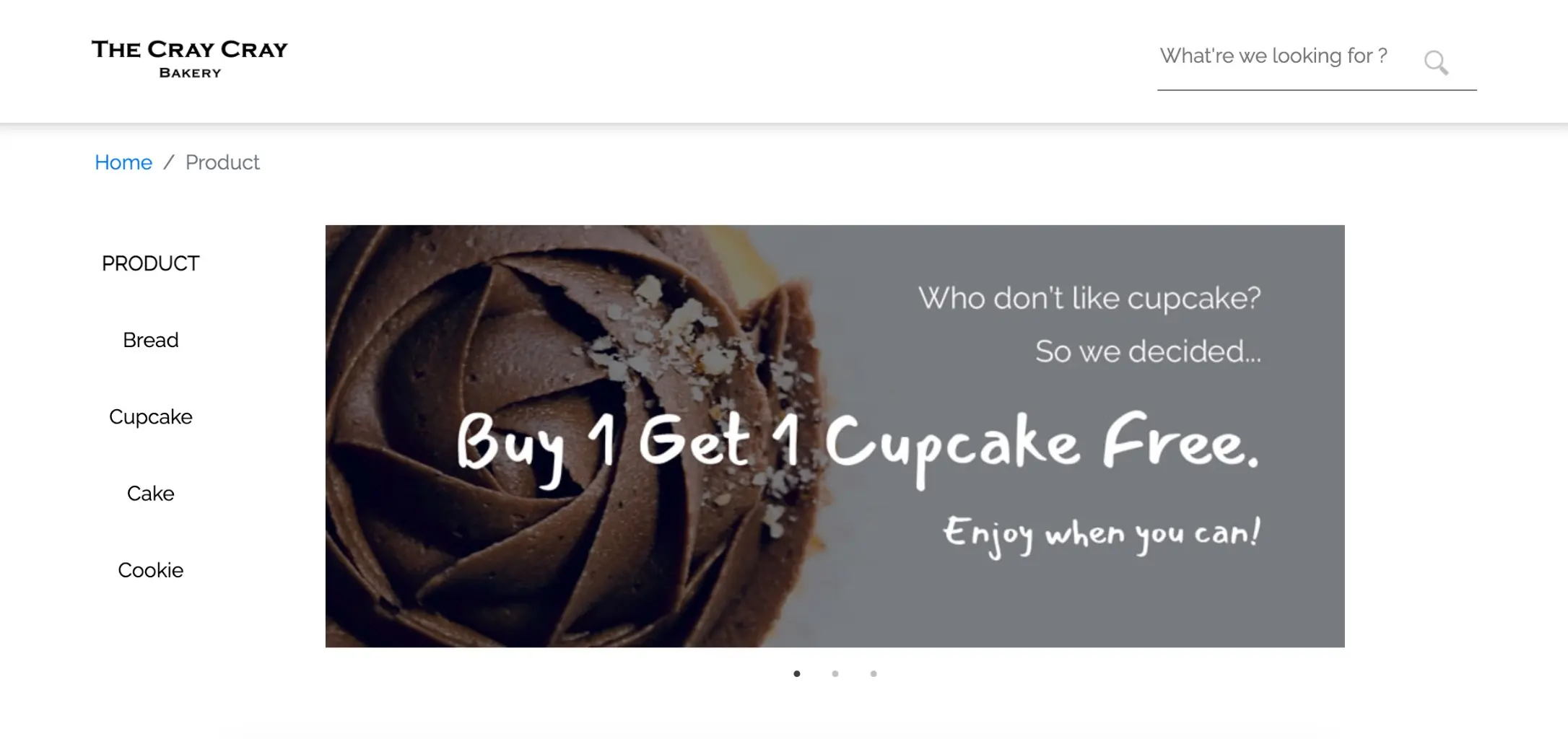
Task: Click the chocolate frosting swirl photo
Action: pos(549,436)
